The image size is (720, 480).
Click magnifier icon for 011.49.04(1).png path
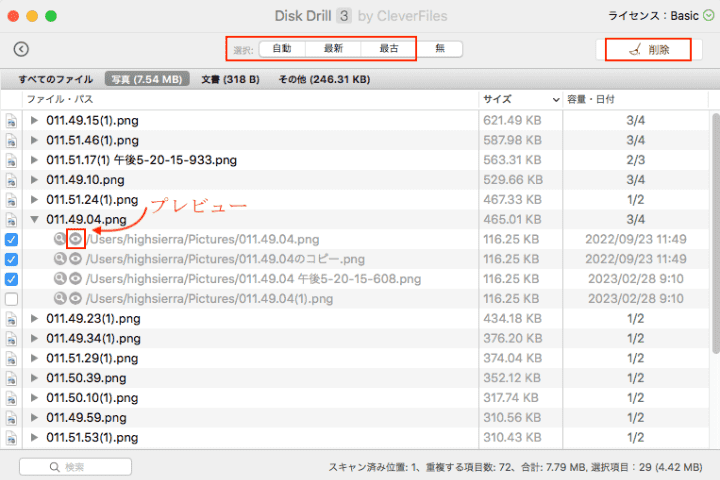[60, 299]
